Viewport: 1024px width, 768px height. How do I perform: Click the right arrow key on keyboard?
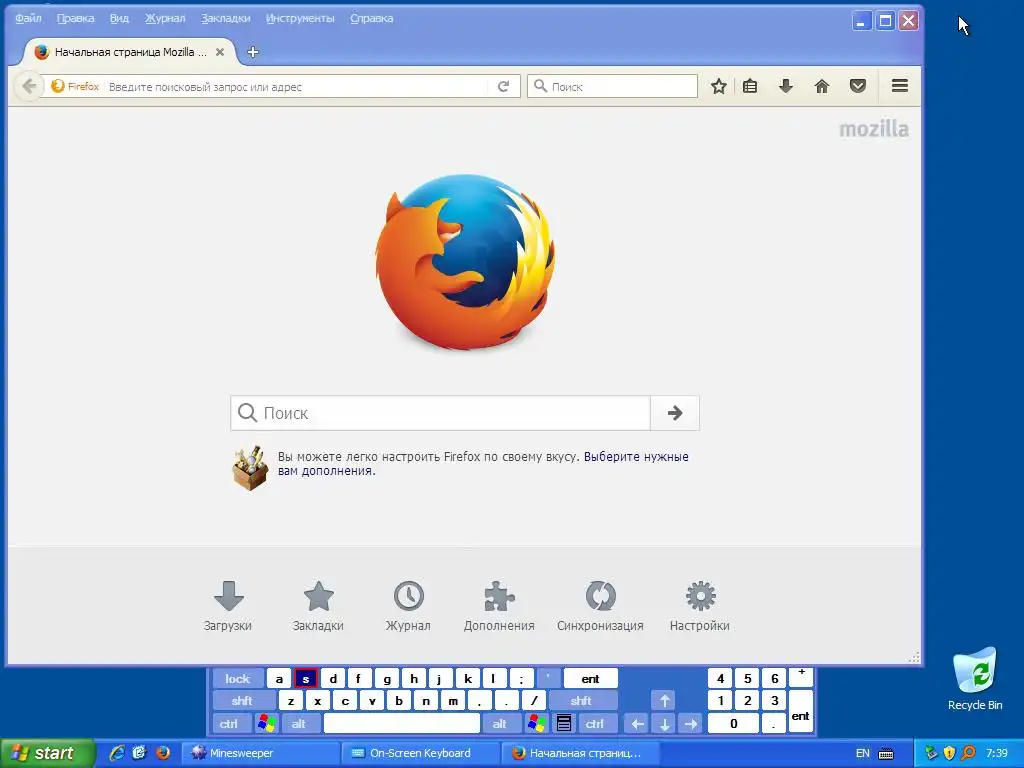click(x=691, y=724)
